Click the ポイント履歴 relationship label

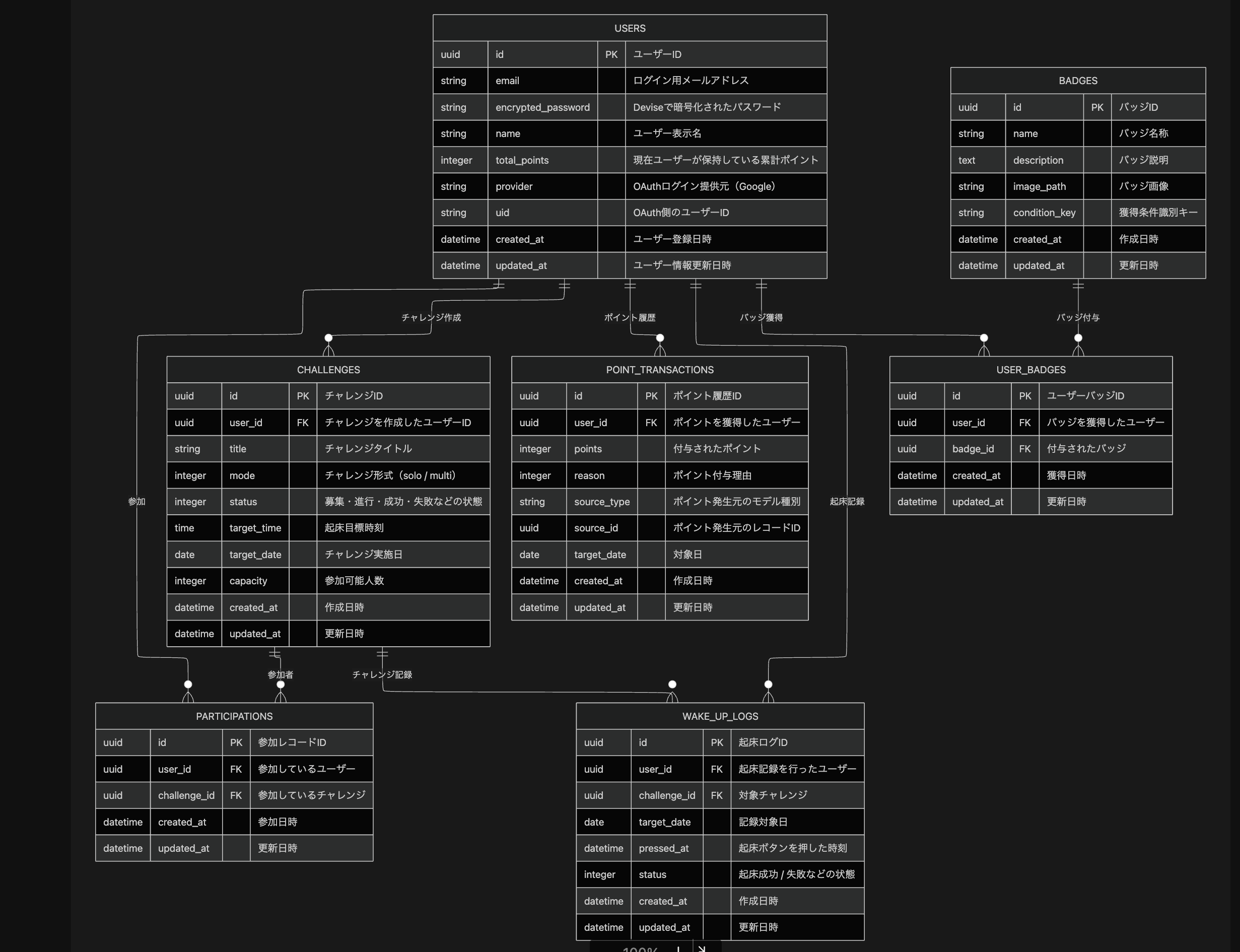point(630,317)
